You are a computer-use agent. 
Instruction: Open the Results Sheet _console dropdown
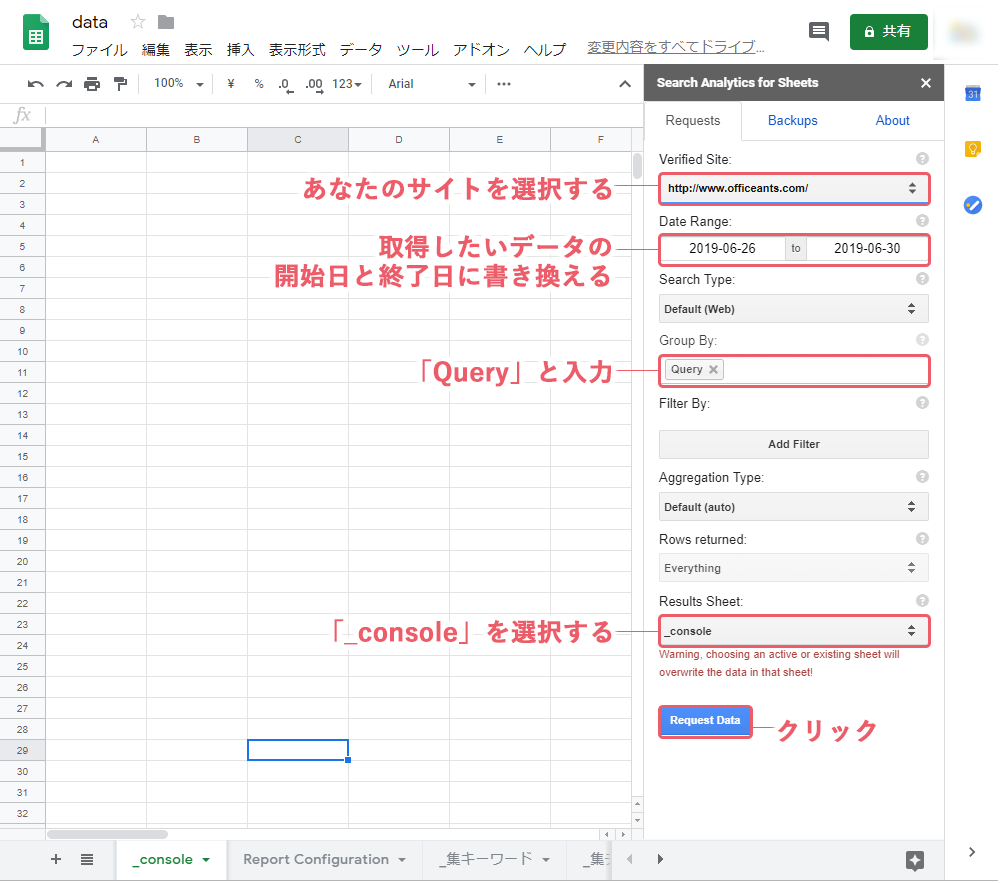coord(793,631)
